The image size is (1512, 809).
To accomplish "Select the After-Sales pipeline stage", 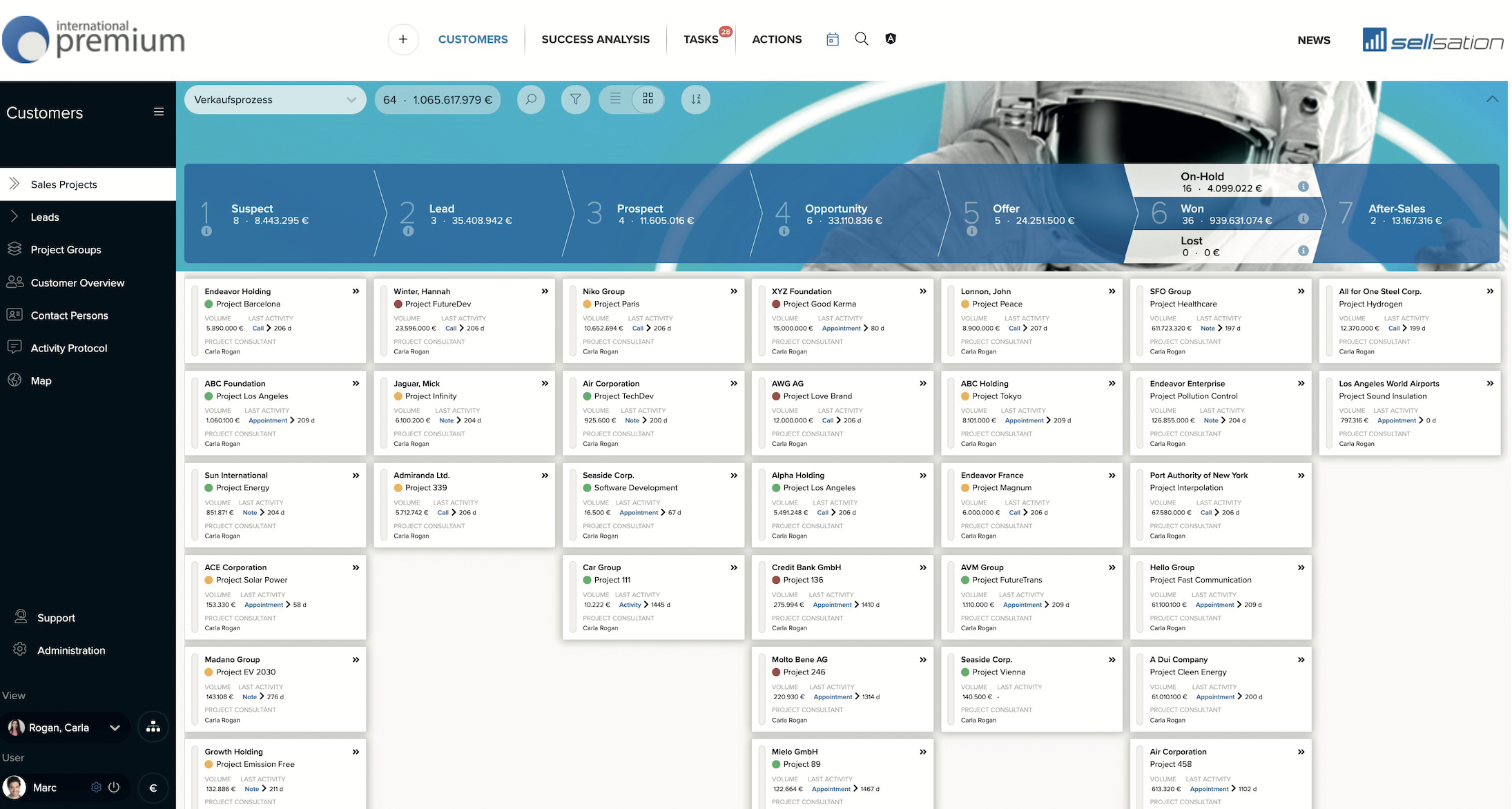I will 1408,214.
